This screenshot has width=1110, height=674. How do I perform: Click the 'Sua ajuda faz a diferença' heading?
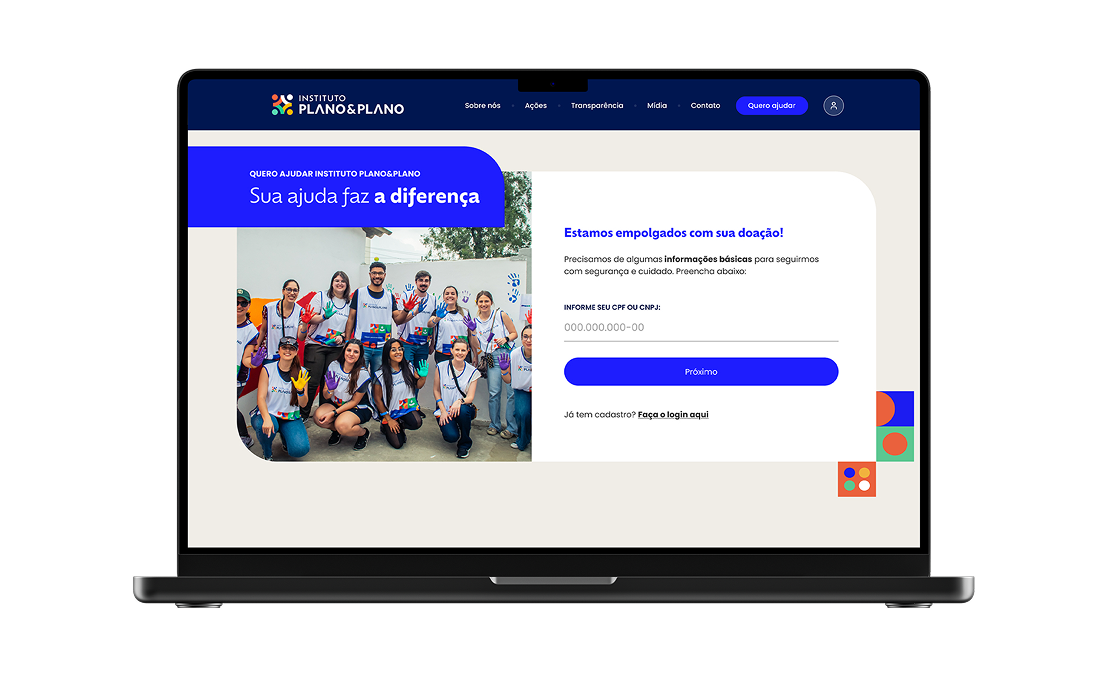pos(364,197)
